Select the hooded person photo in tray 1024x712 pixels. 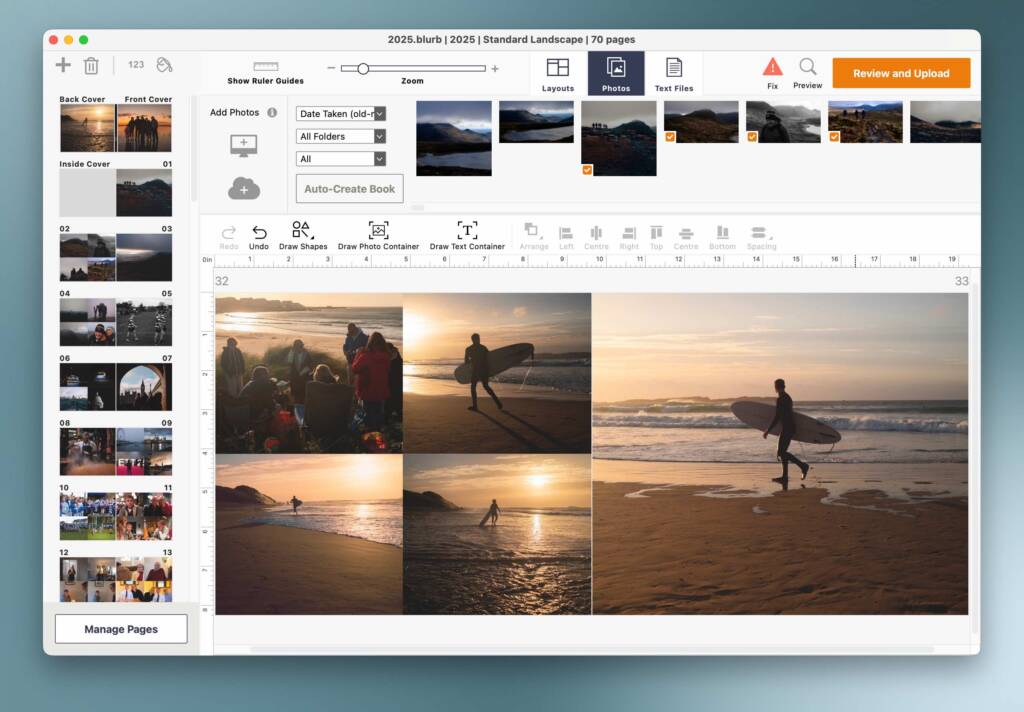point(783,121)
